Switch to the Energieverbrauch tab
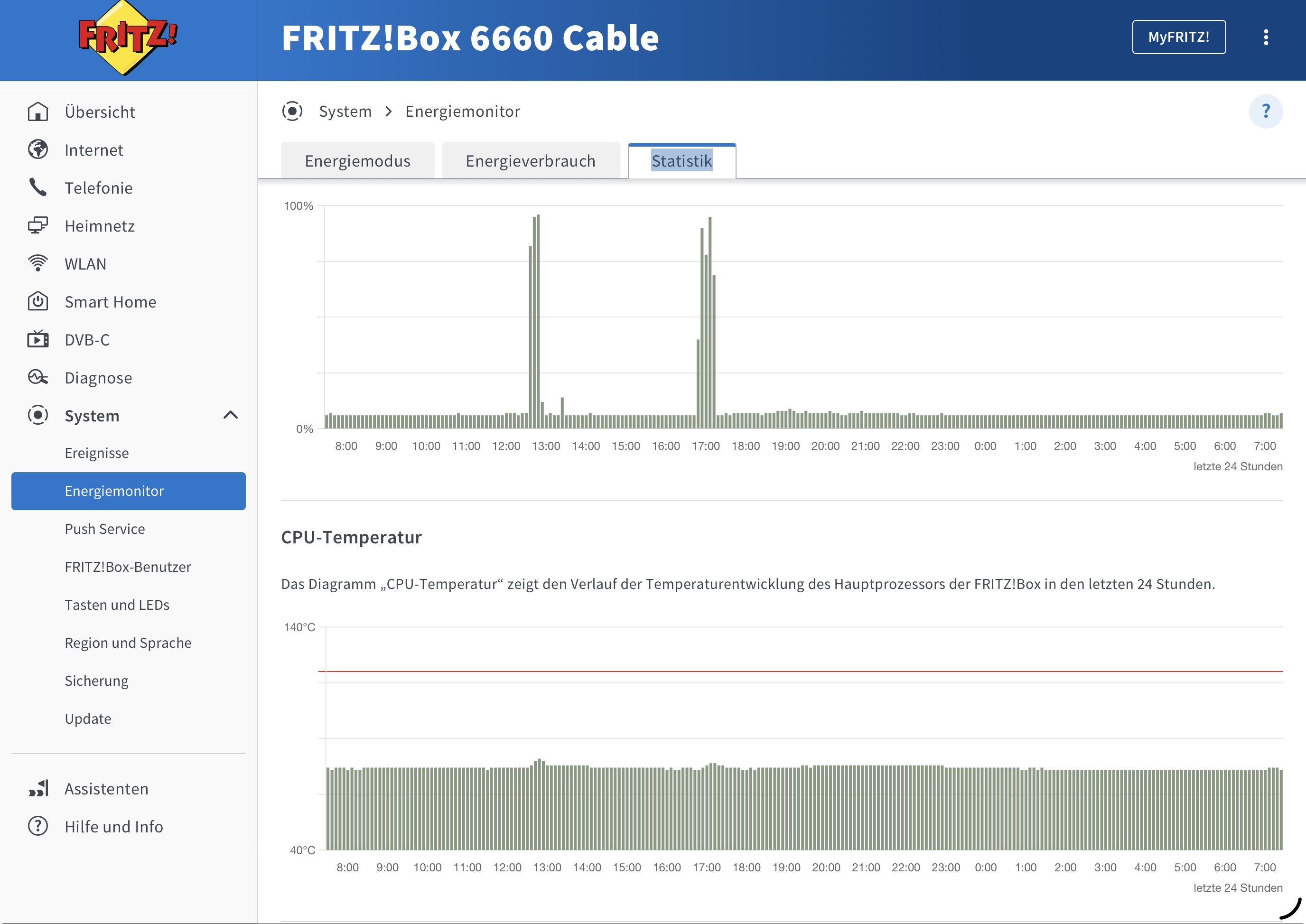Image resolution: width=1306 pixels, height=924 pixels. tap(530, 161)
